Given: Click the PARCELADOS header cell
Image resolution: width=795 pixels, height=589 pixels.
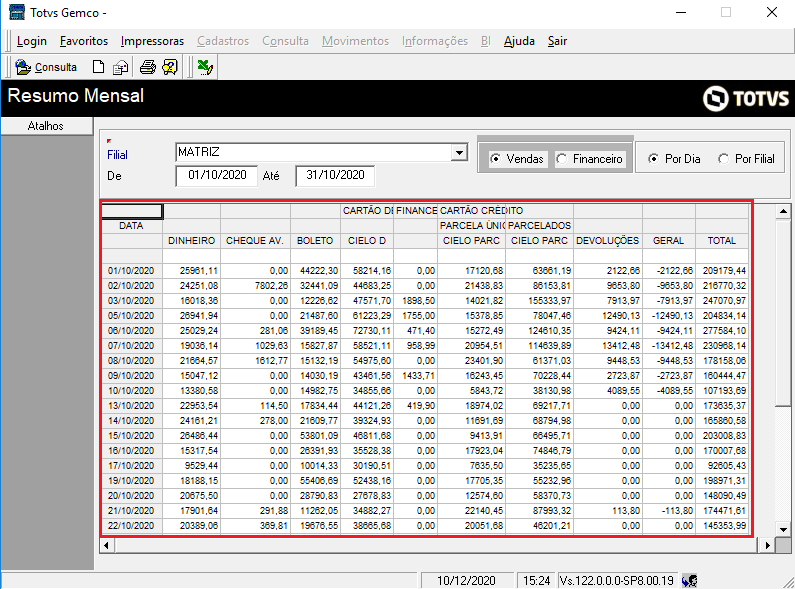Looking at the screenshot, I should coord(539,226).
